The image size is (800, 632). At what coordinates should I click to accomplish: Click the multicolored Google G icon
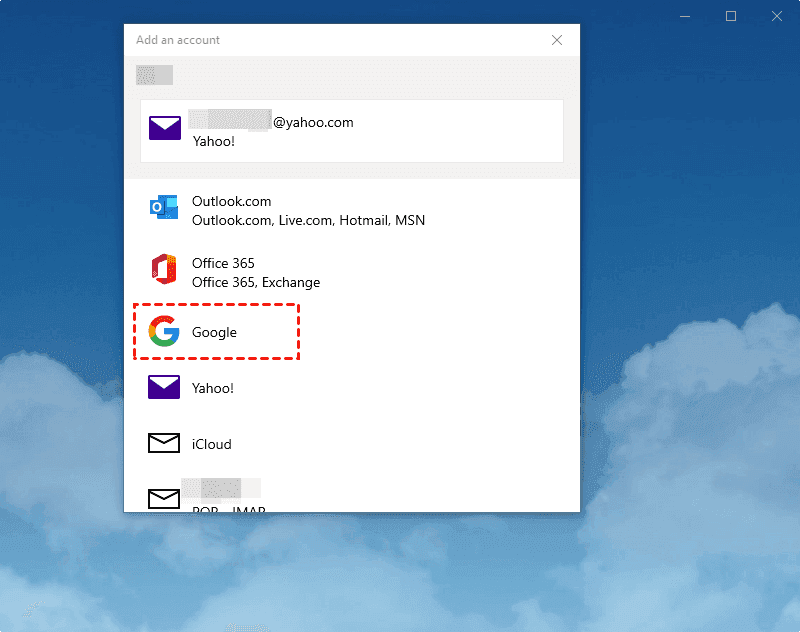(x=164, y=331)
